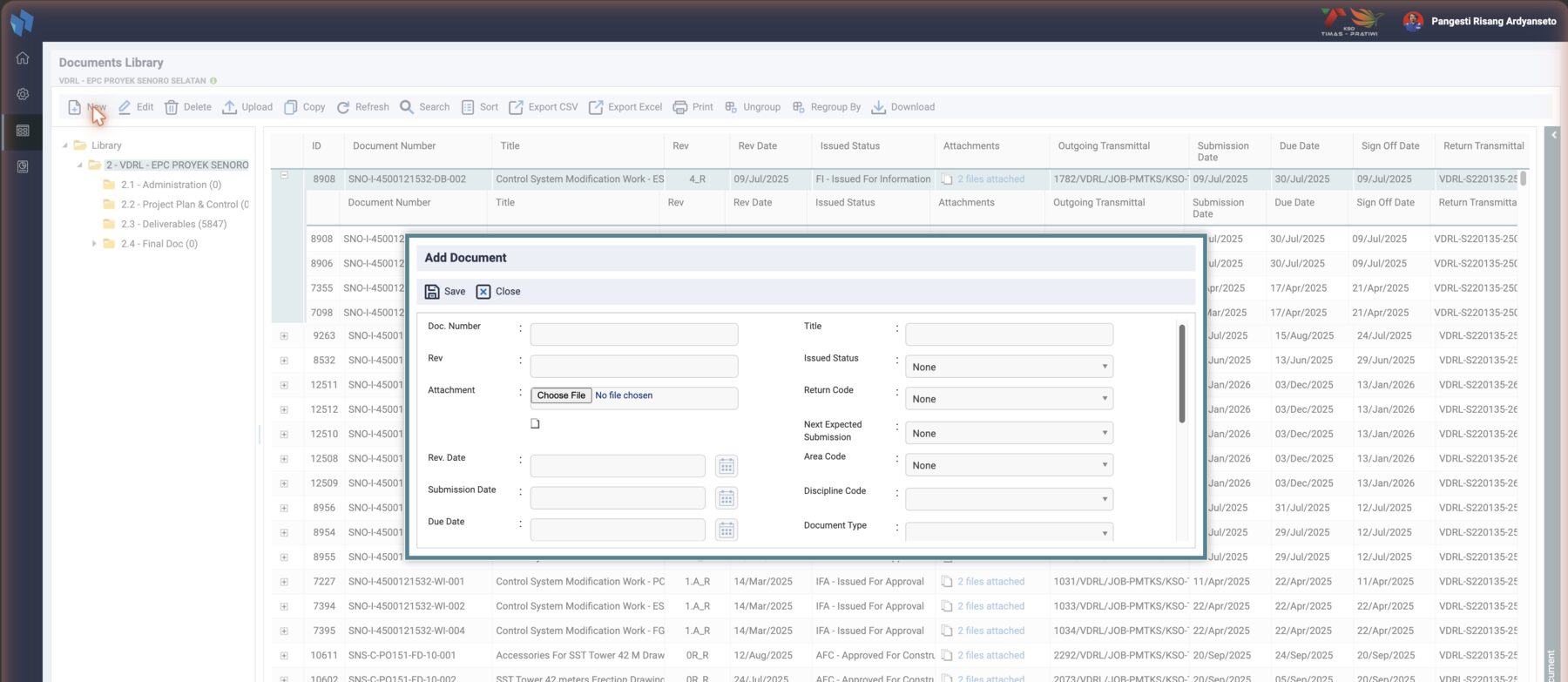Open the Submission Date calendar picker

(x=726, y=498)
